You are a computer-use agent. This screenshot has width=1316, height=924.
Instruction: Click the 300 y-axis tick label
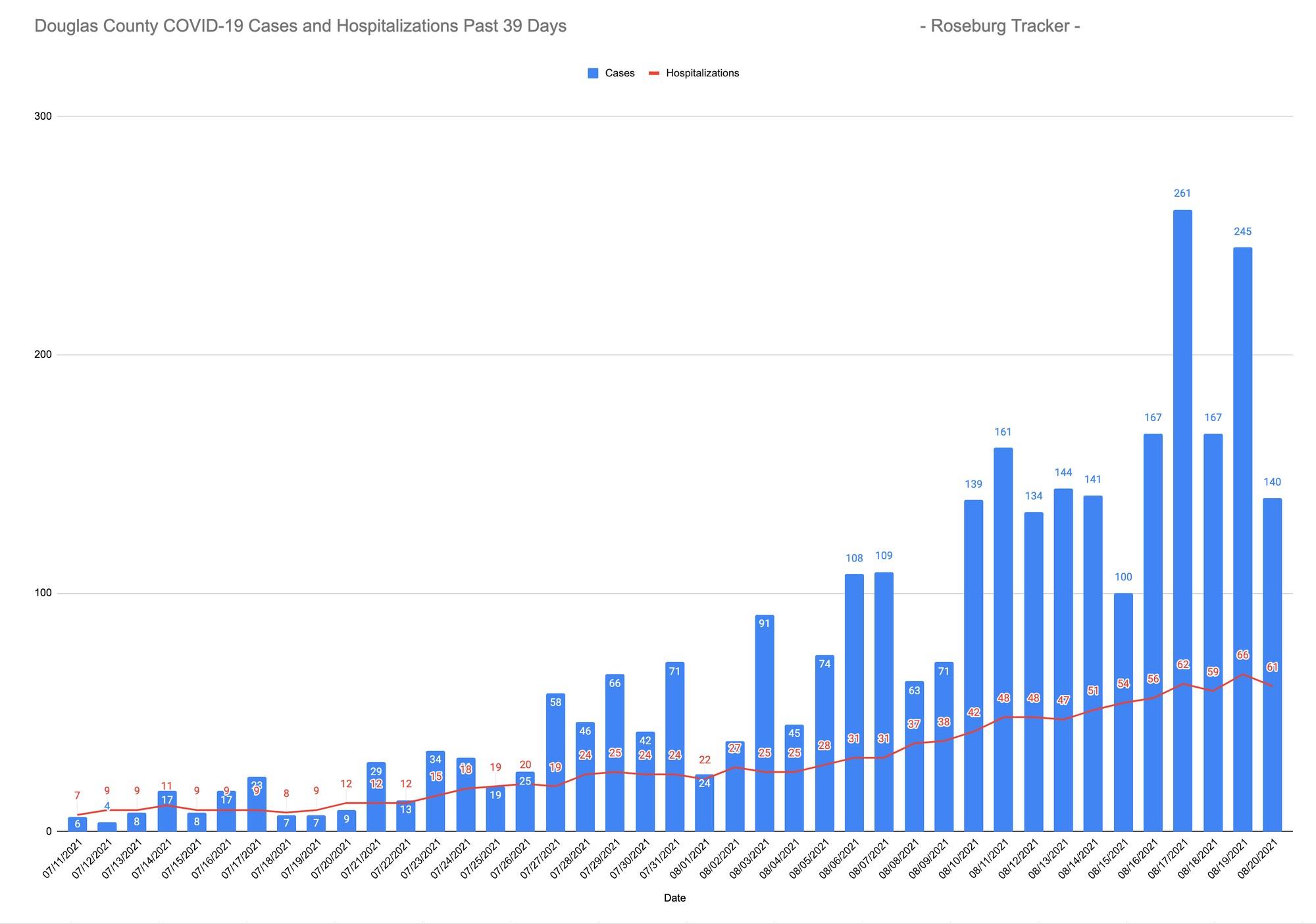coord(43,116)
